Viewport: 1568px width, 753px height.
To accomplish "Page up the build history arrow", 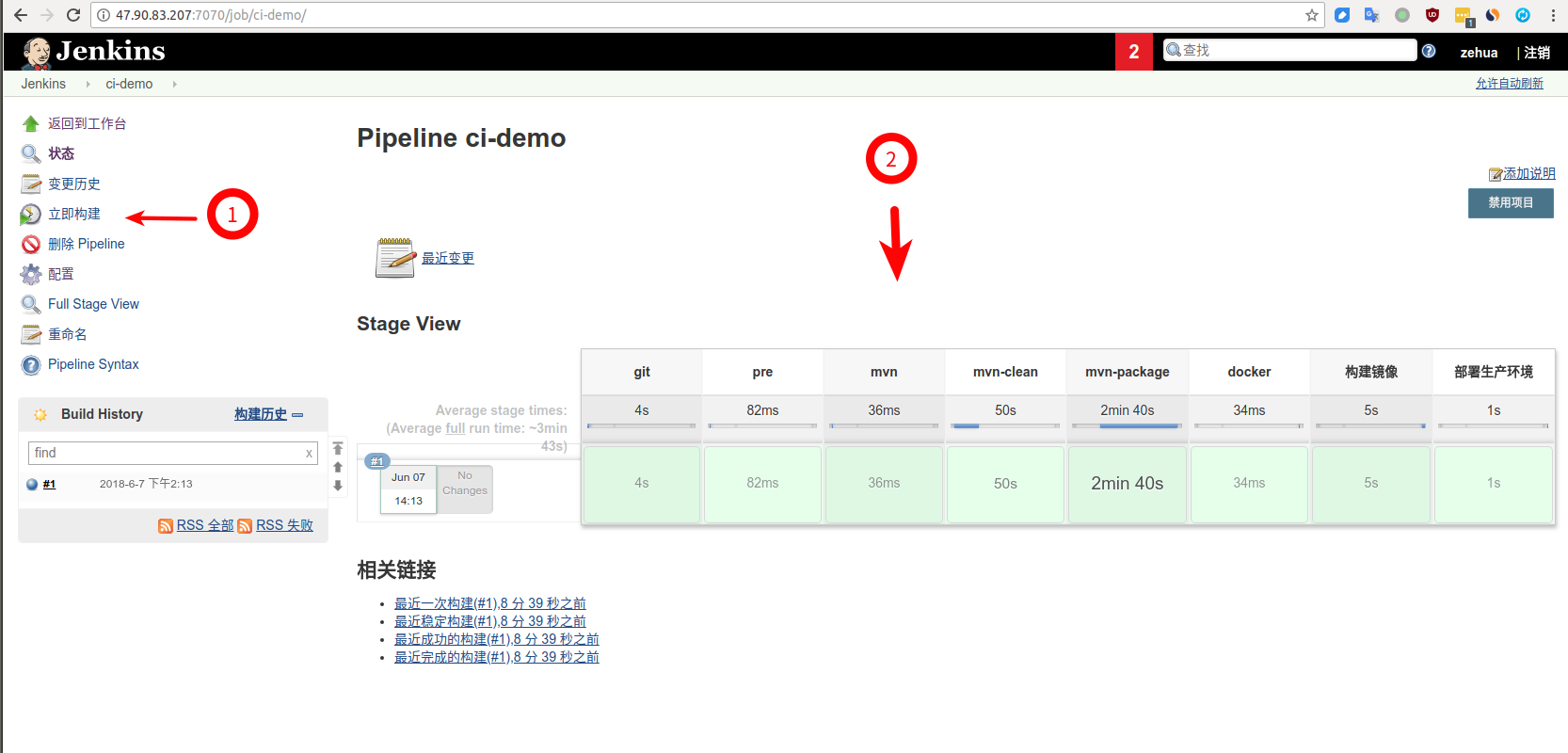I will [338, 468].
